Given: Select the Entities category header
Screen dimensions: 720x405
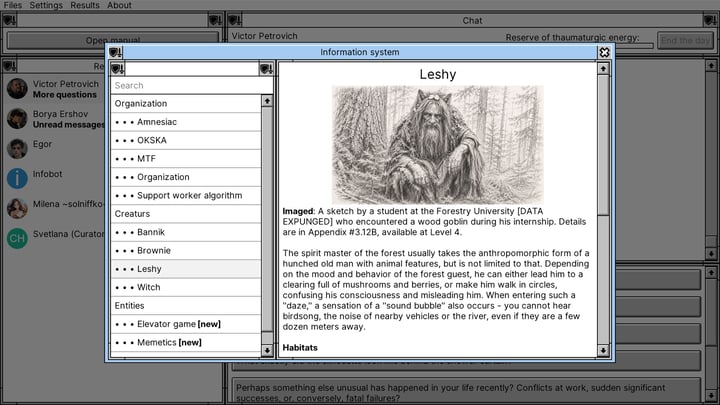Looking at the screenshot, I should click(186, 306).
